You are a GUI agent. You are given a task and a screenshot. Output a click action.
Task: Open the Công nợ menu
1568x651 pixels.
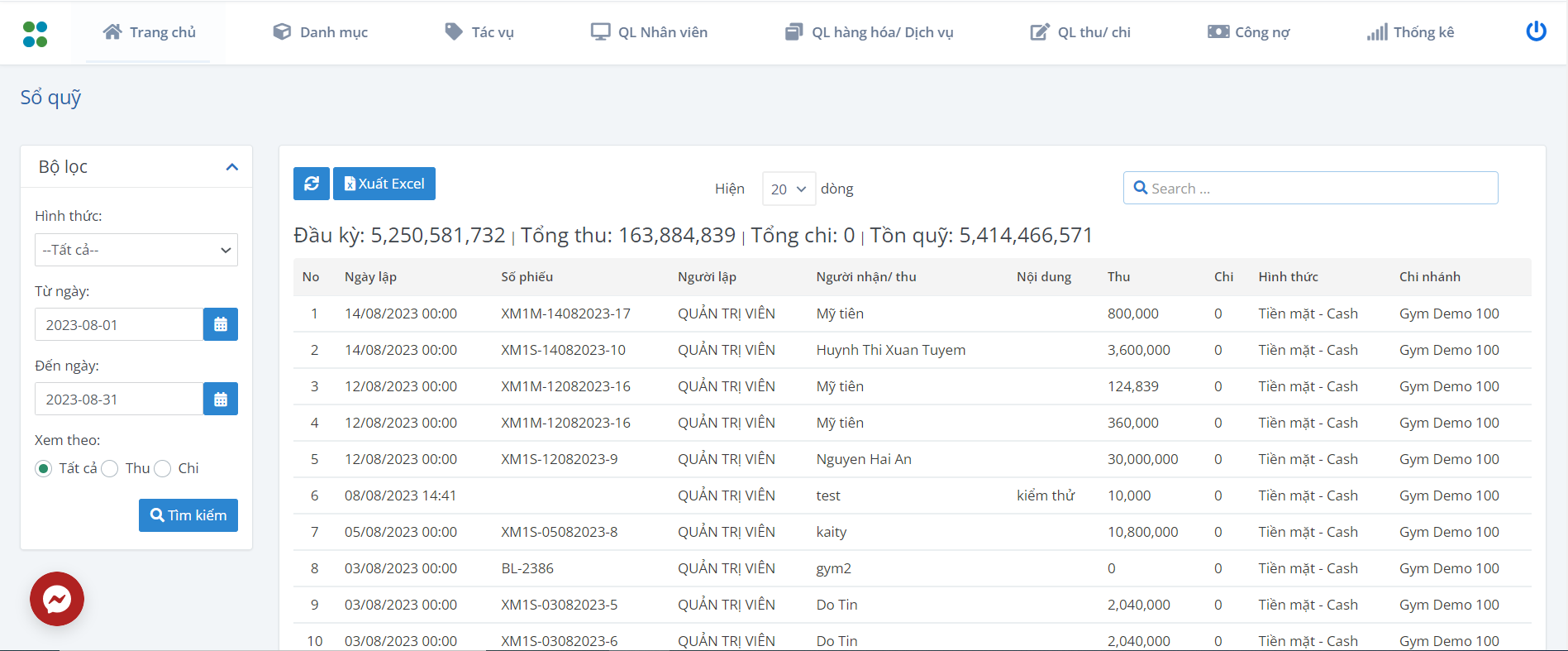[1248, 32]
